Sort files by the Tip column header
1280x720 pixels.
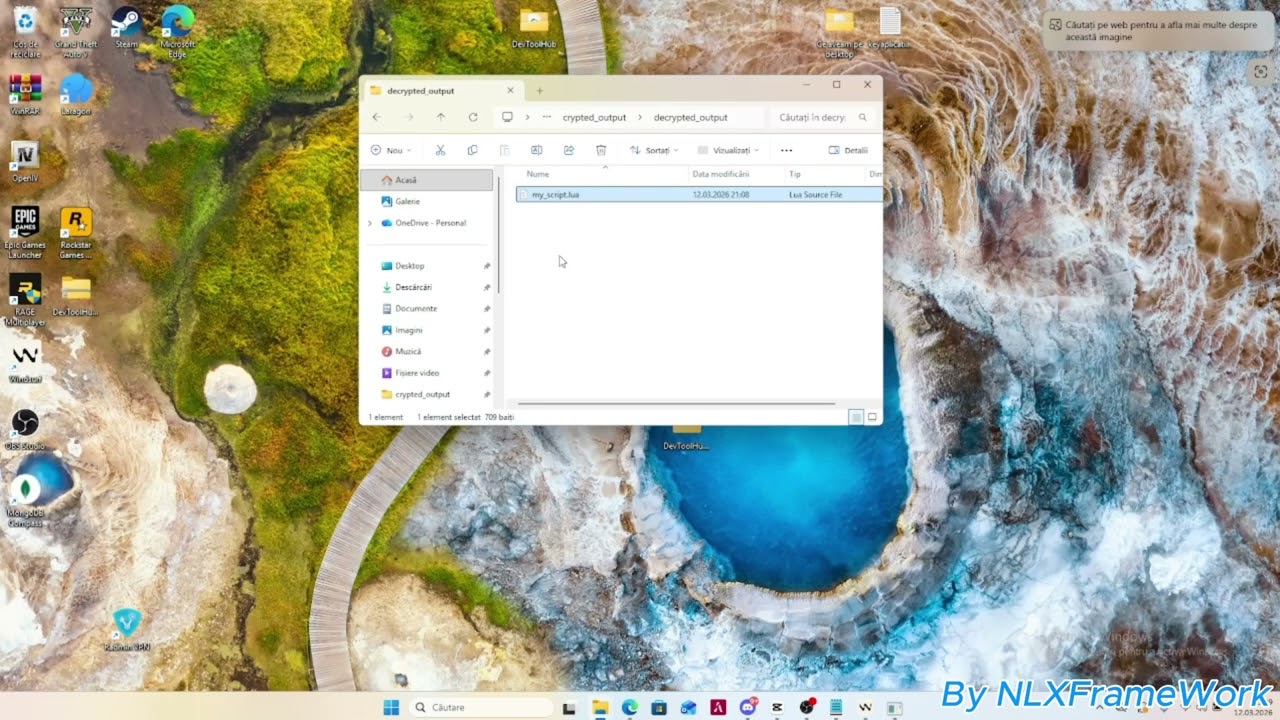795,174
